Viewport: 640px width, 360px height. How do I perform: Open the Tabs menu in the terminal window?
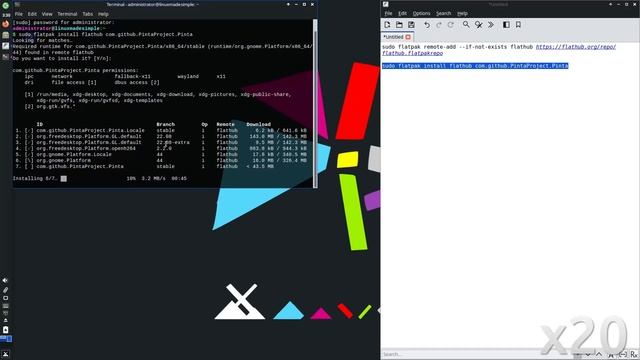tap(88, 14)
